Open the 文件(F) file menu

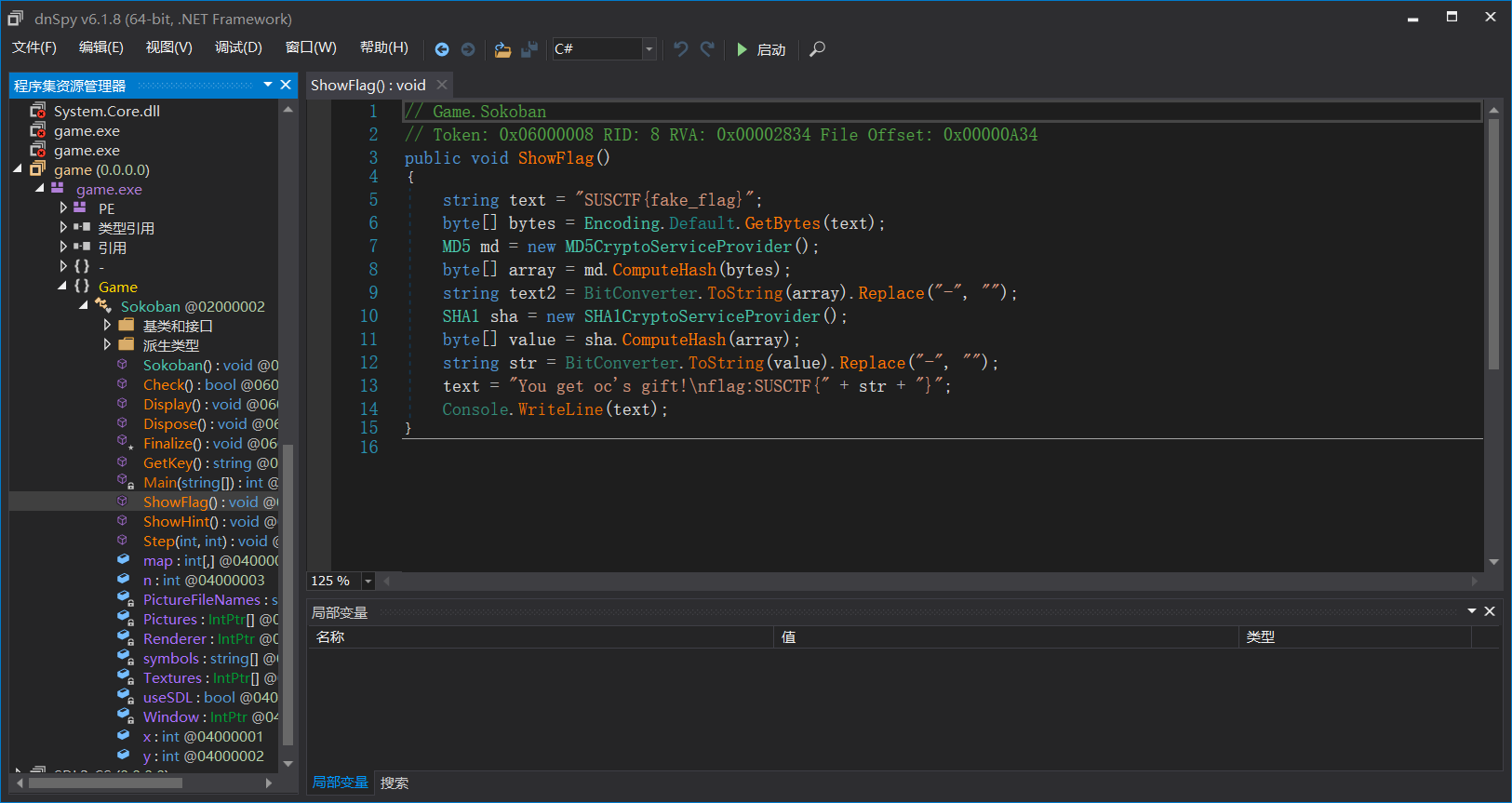click(34, 47)
